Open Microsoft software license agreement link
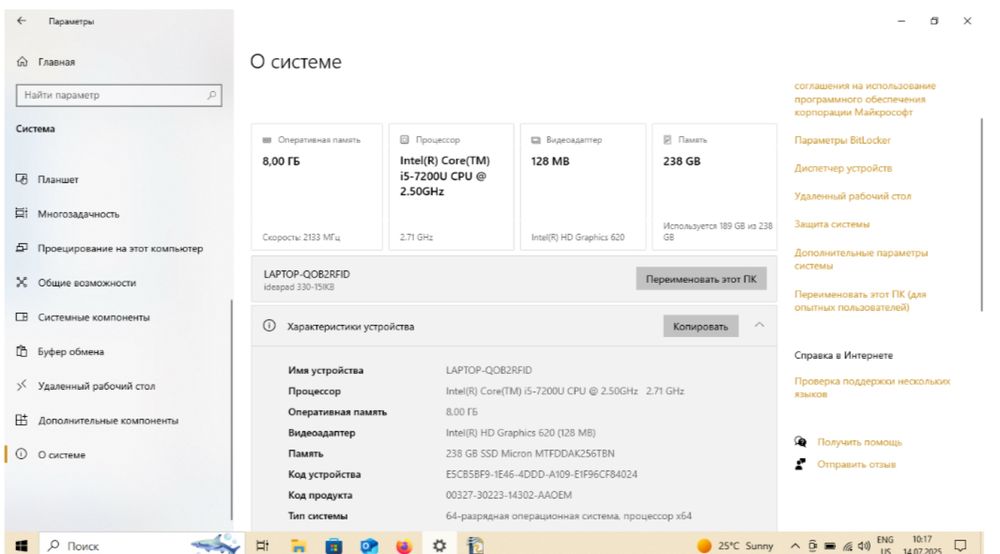 pyautogui.click(x=865, y=99)
